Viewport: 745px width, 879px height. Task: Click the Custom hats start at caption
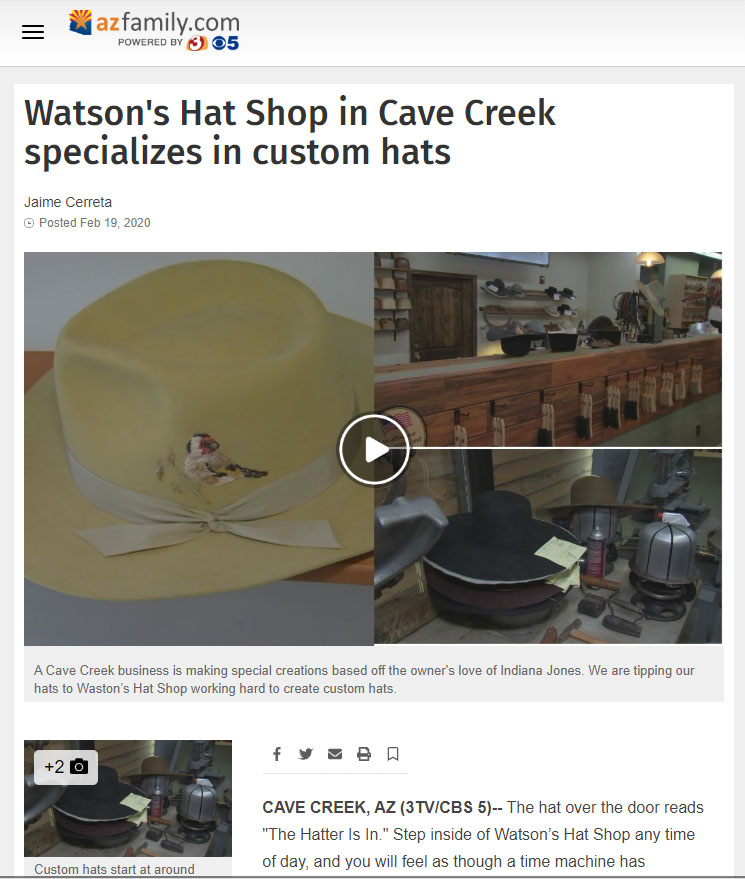(114, 869)
